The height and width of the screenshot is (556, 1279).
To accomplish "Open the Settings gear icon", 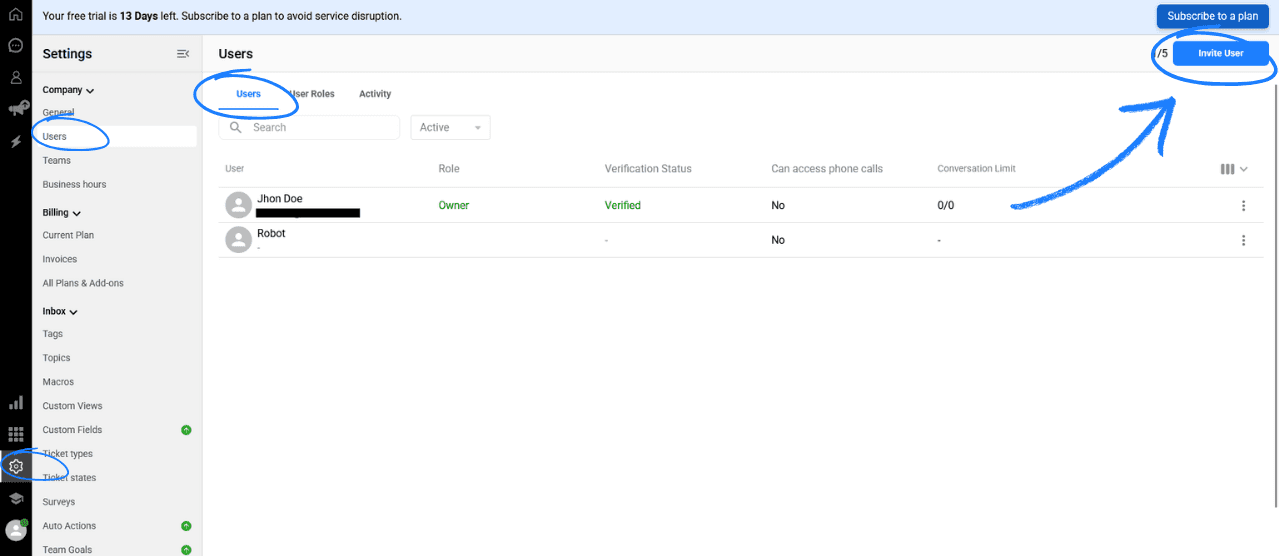I will (15, 466).
